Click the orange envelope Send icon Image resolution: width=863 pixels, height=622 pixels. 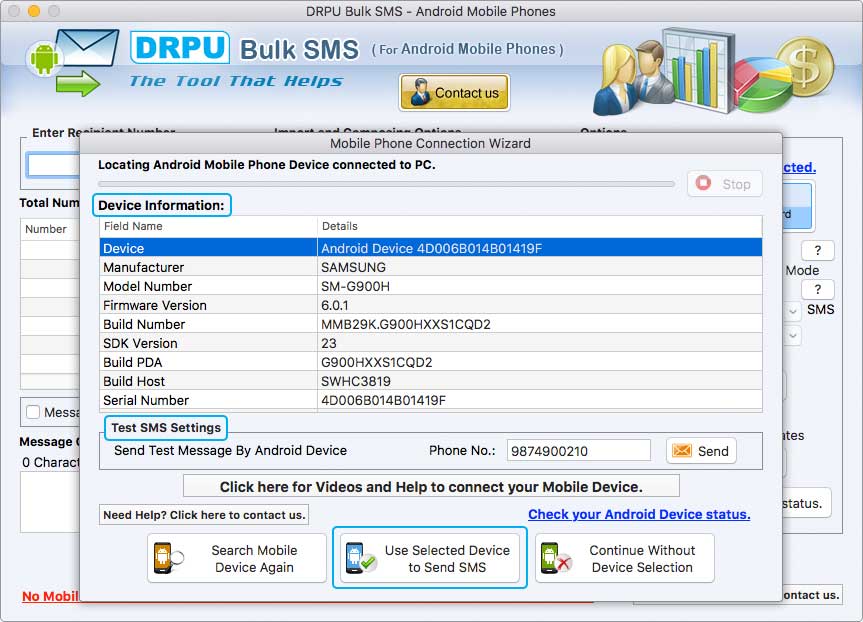(682, 450)
